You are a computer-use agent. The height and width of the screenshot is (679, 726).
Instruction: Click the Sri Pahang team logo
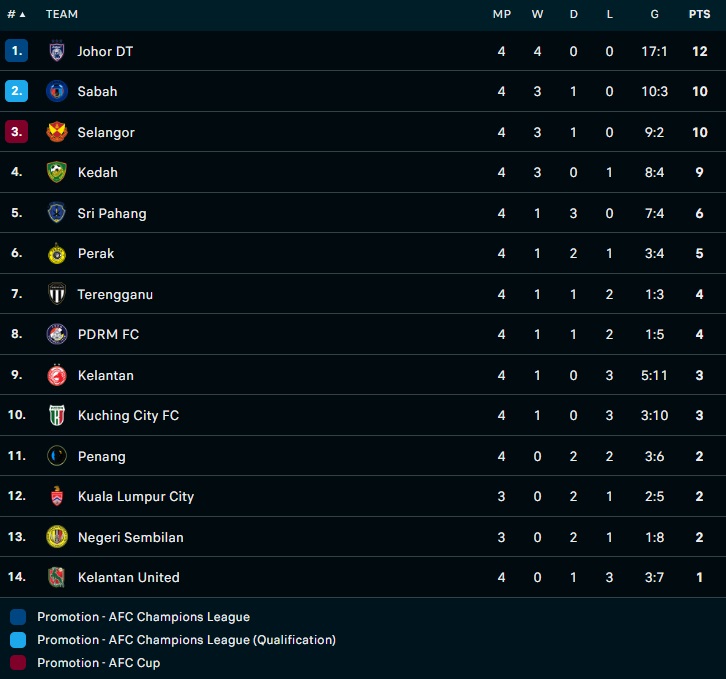(x=57, y=213)
